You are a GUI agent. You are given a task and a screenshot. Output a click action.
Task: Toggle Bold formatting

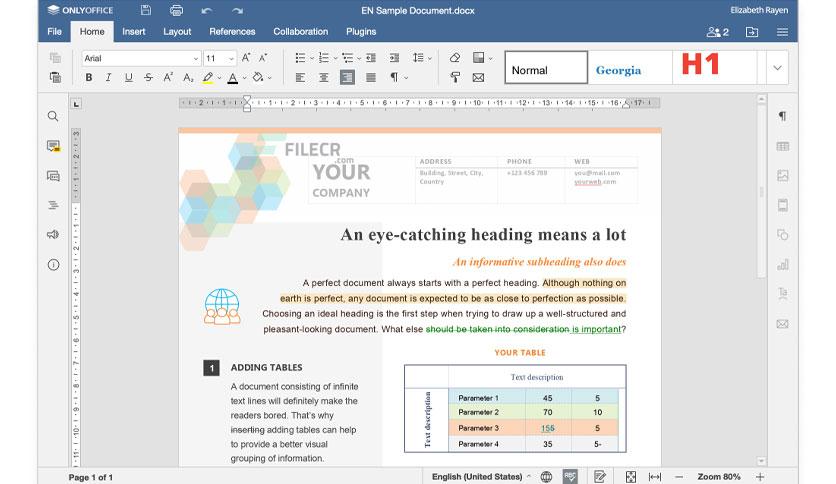tap(89, 77)
